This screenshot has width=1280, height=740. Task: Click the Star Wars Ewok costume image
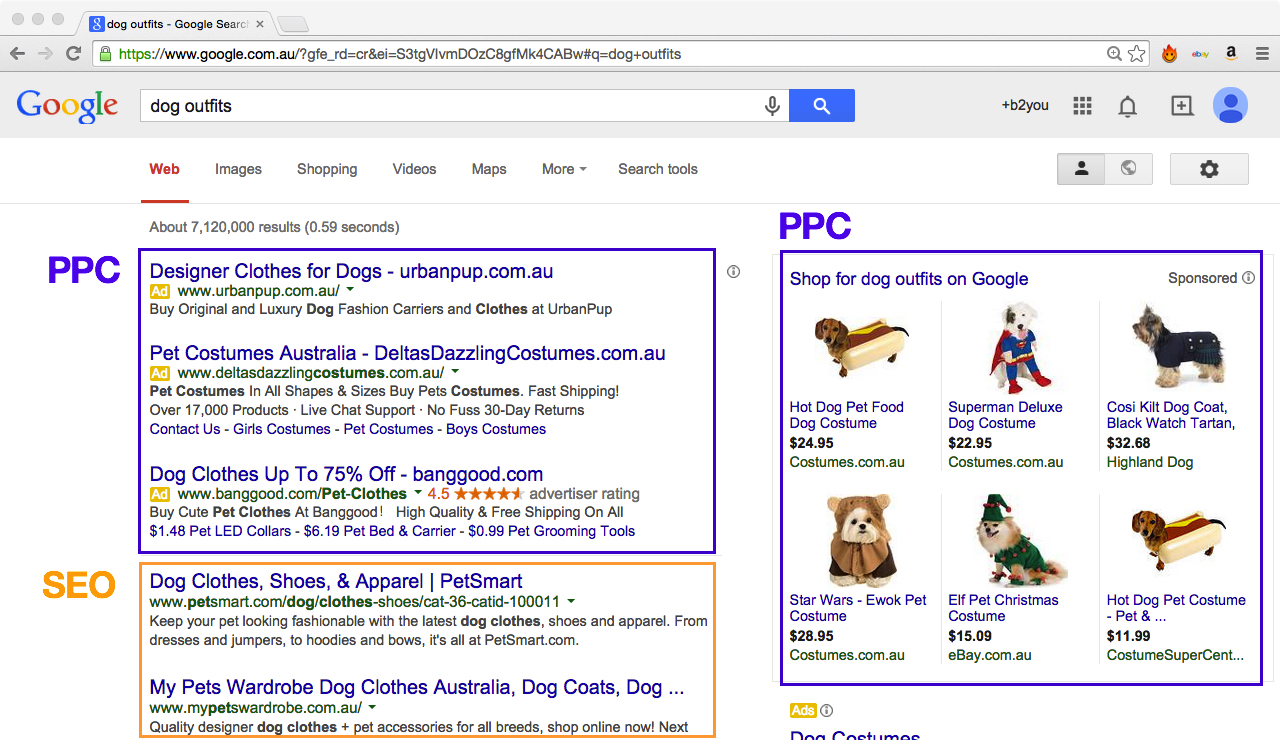(860, 540)
